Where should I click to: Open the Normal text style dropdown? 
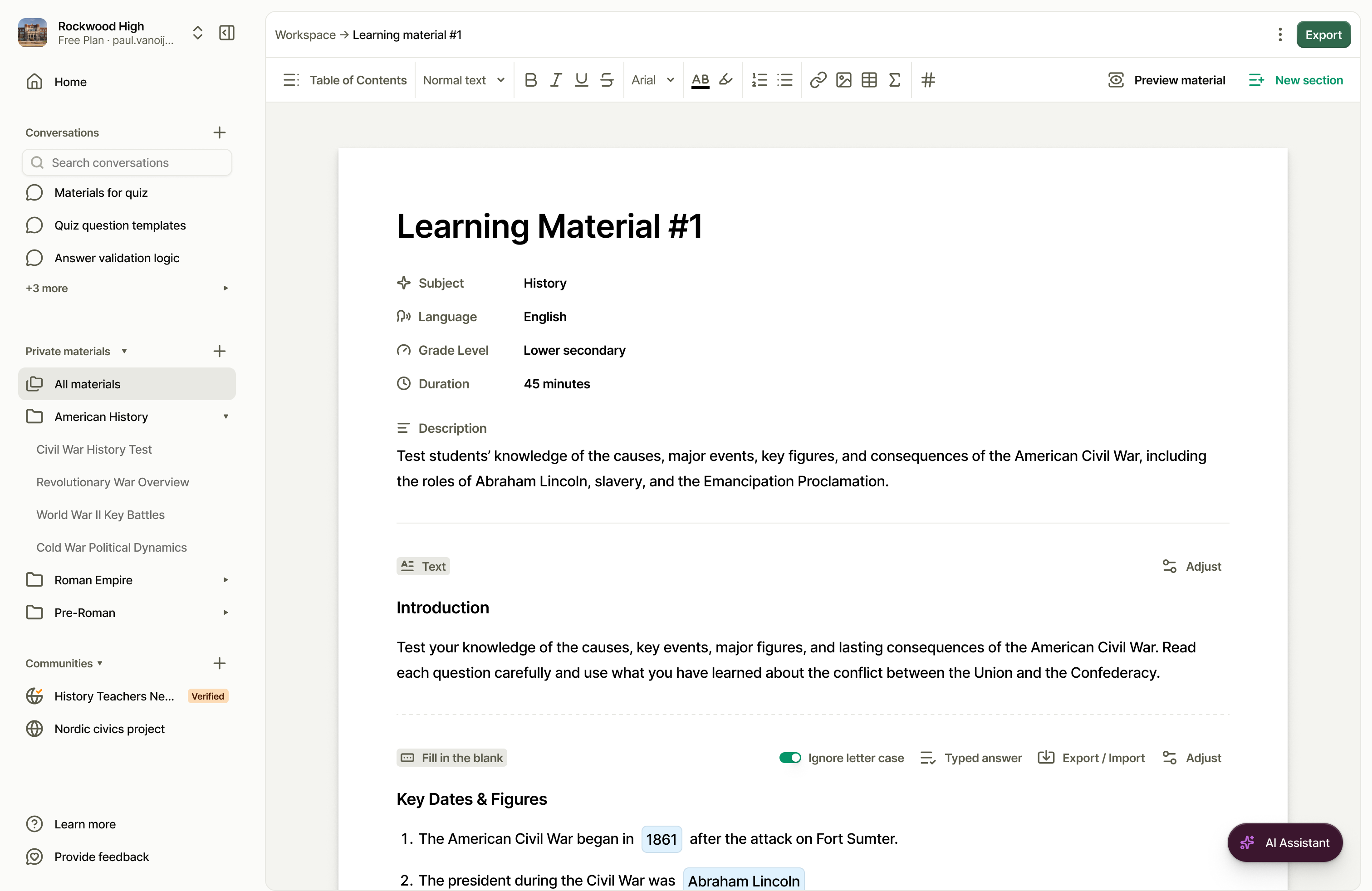tap(464, 80)
